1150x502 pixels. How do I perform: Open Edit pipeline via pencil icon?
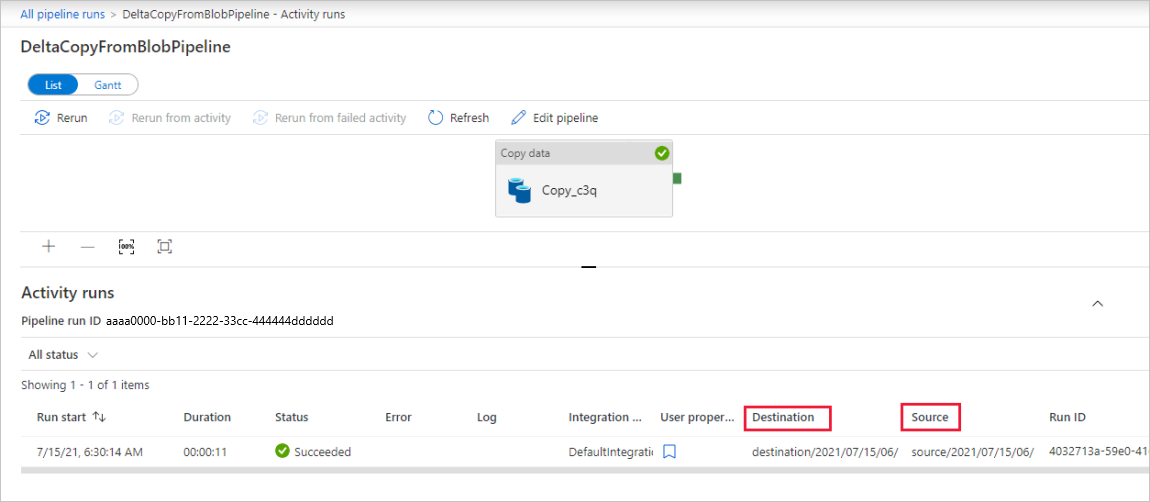518,118
